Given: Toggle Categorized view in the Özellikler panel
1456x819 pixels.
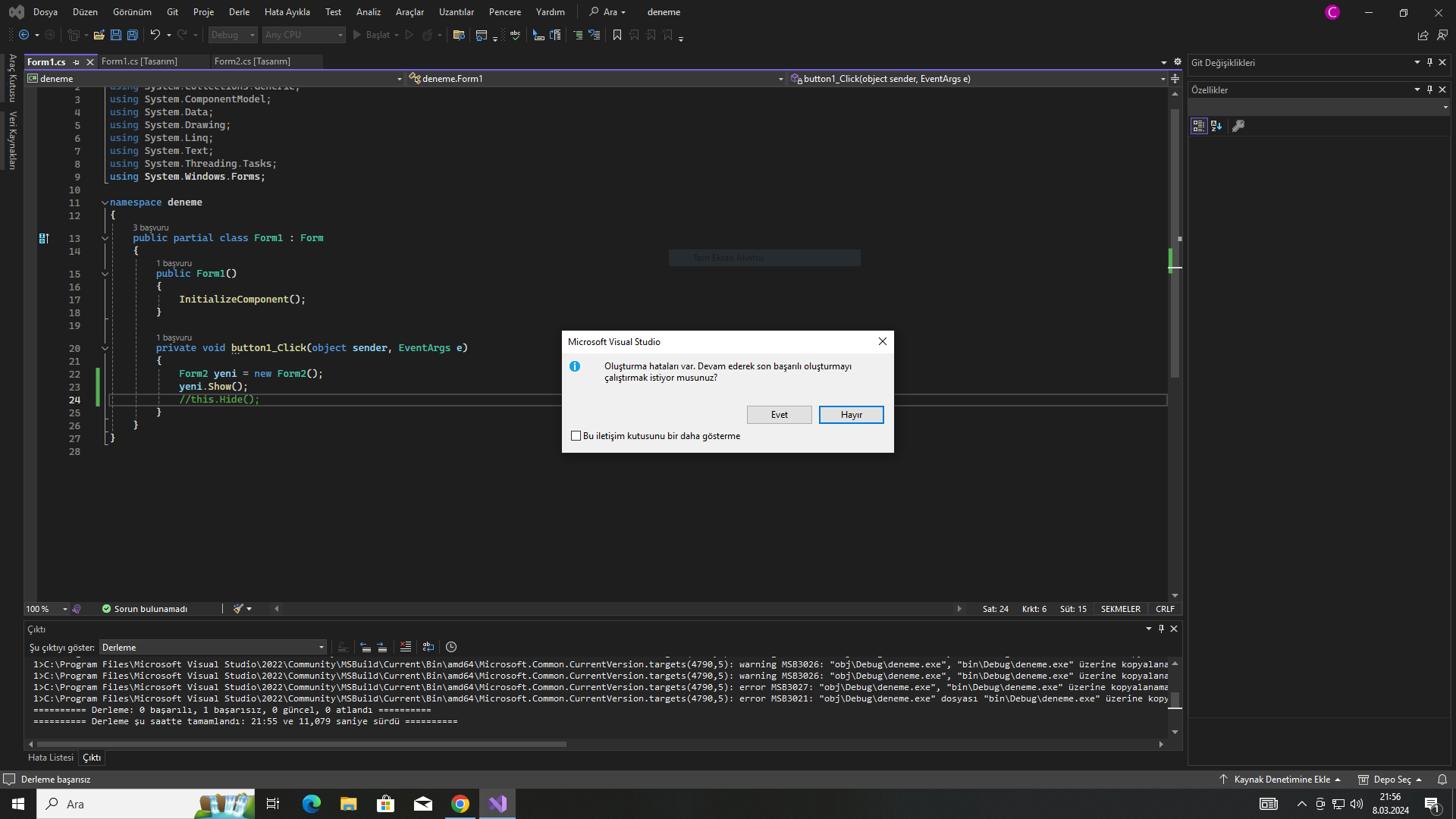Looking at the screenshot, I should [1199, 126].
